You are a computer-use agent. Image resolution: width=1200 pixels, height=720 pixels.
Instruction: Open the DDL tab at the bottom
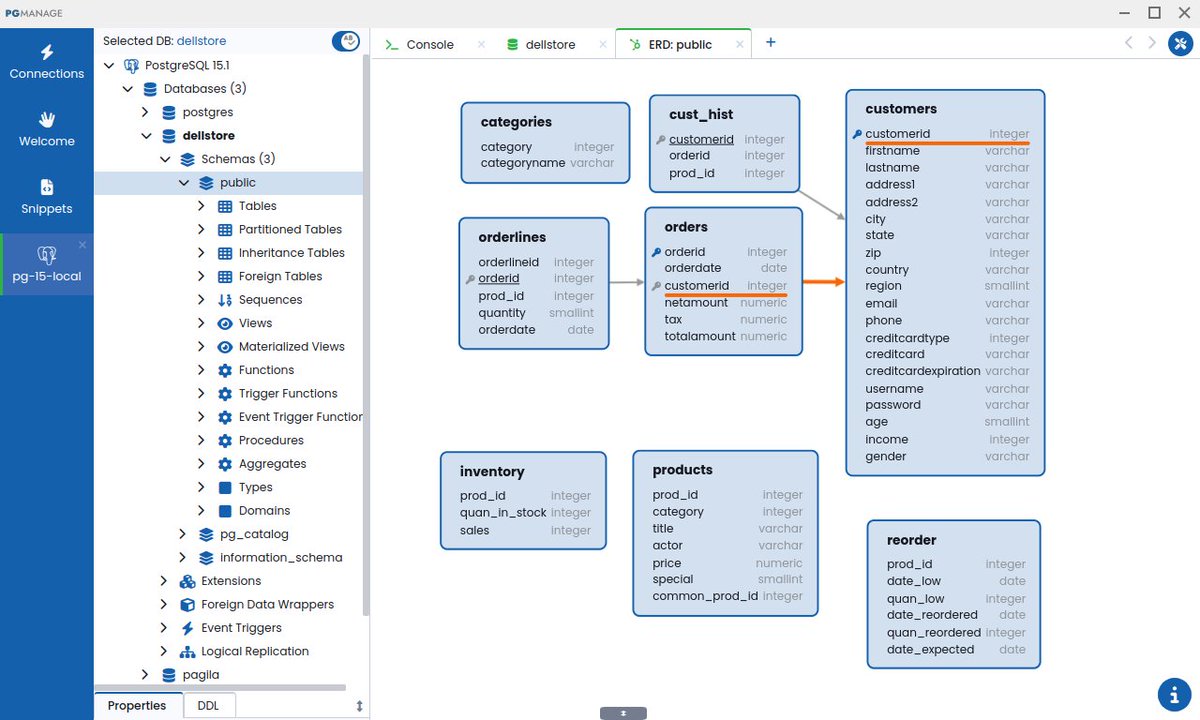[x=208, y=705]
